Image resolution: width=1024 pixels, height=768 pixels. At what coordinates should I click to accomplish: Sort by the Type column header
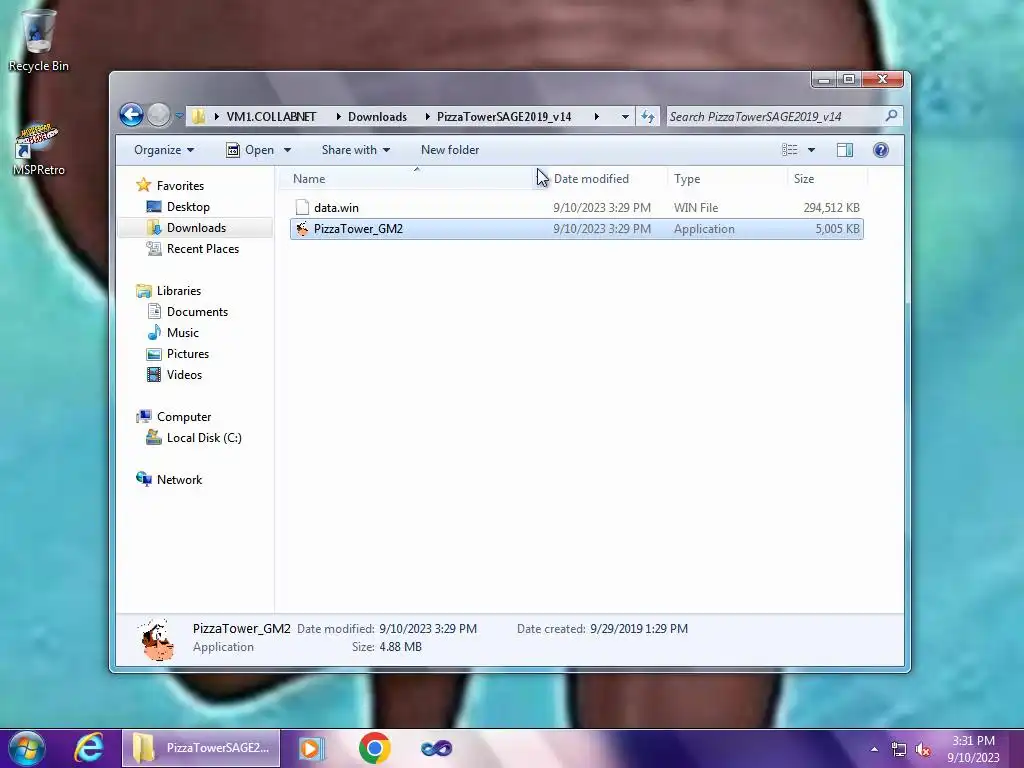(x=726, y=178)
